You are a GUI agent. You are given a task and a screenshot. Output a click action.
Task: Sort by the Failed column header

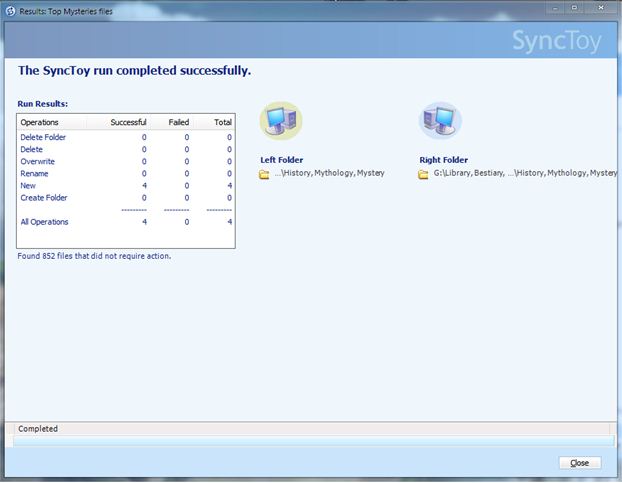171,122
